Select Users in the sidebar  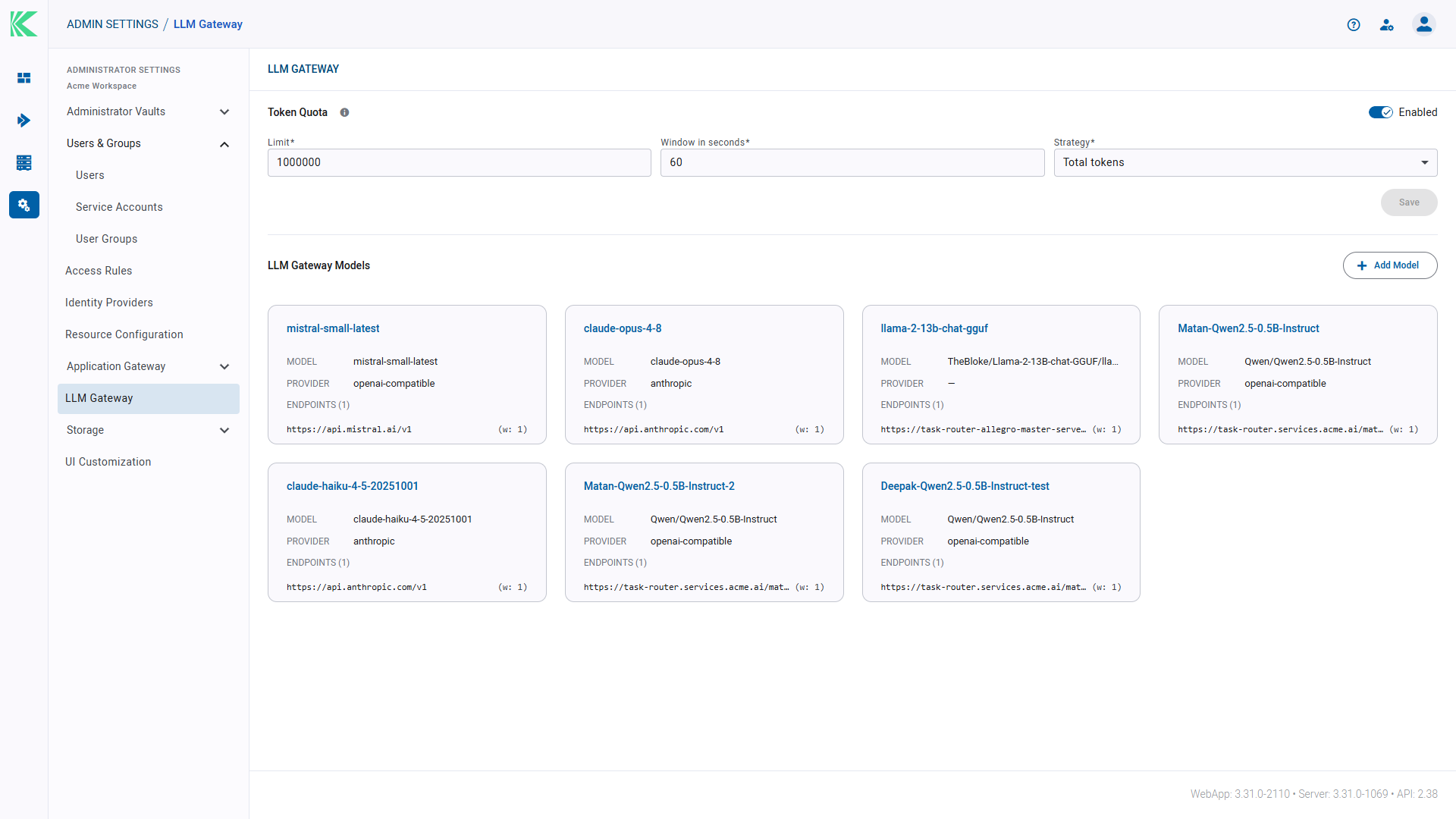point(90,175)
